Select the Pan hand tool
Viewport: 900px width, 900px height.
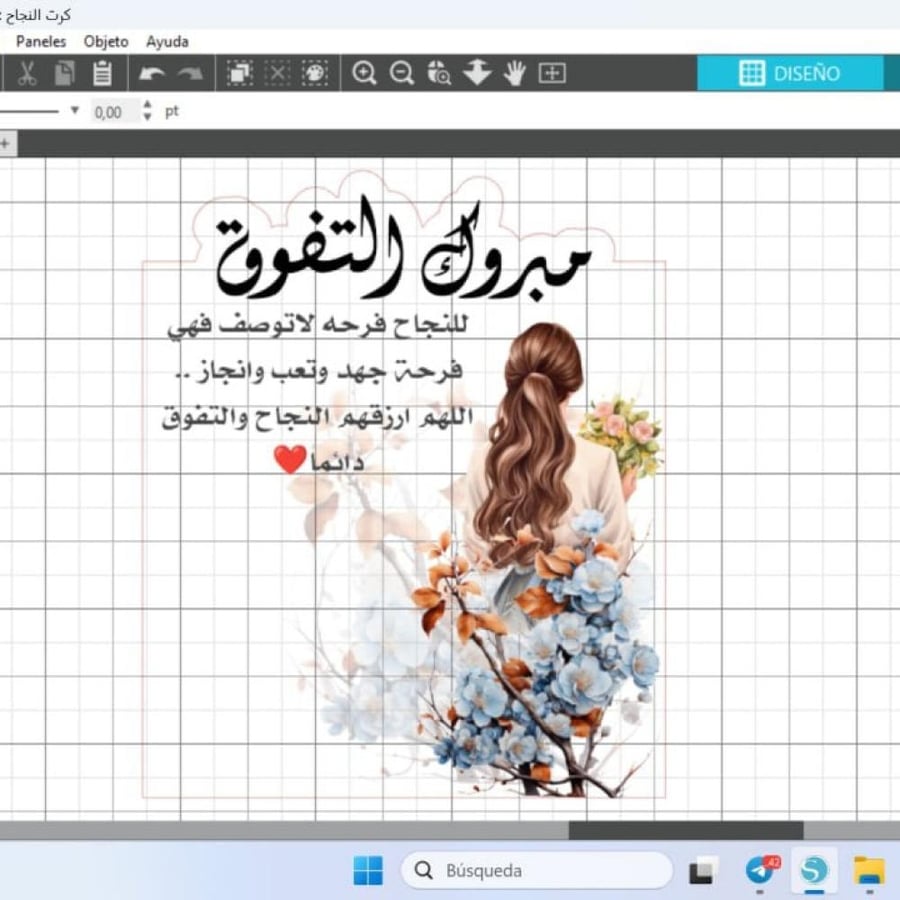(x=515, y=73)
